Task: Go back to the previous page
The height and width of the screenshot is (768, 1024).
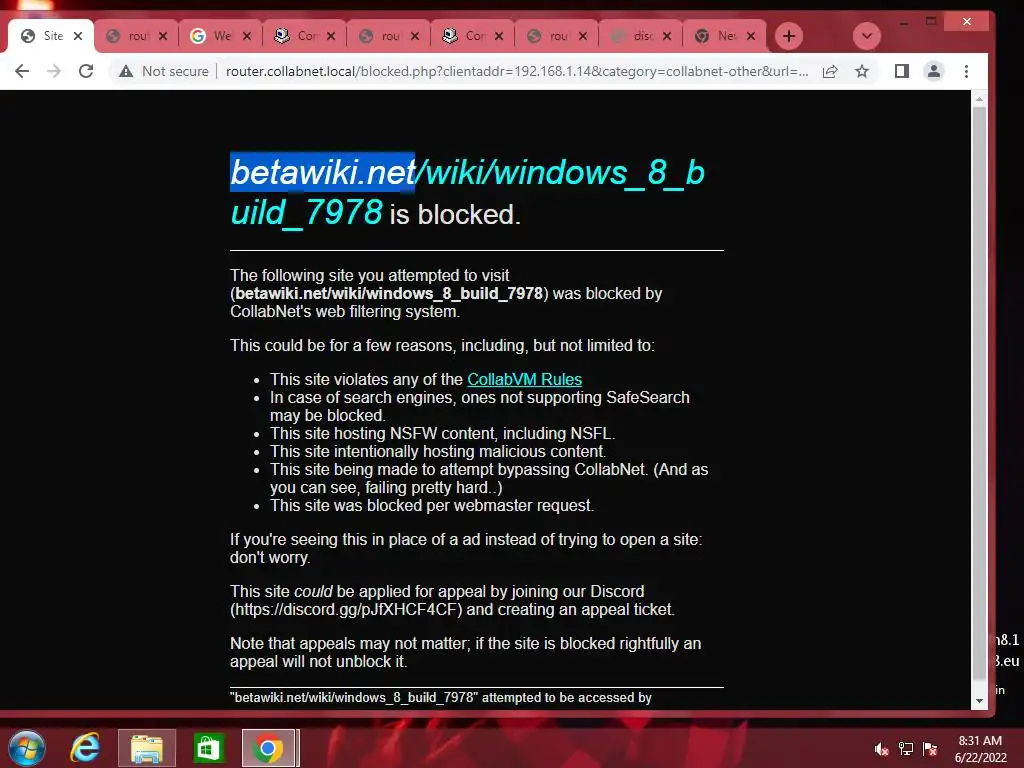Action: point(22,71)
